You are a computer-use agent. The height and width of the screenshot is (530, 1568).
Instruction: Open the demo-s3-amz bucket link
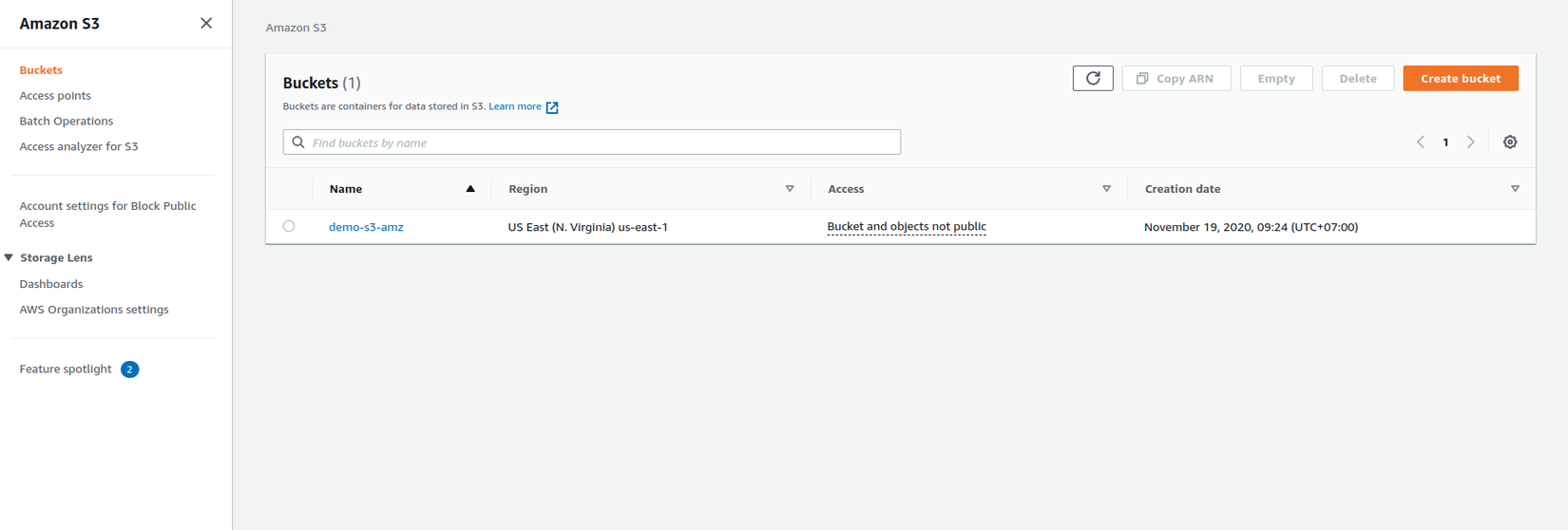tap(366, 227)
